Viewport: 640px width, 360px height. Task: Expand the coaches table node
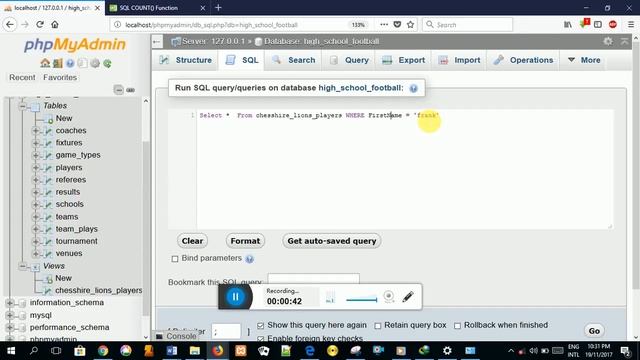(36, 131)
